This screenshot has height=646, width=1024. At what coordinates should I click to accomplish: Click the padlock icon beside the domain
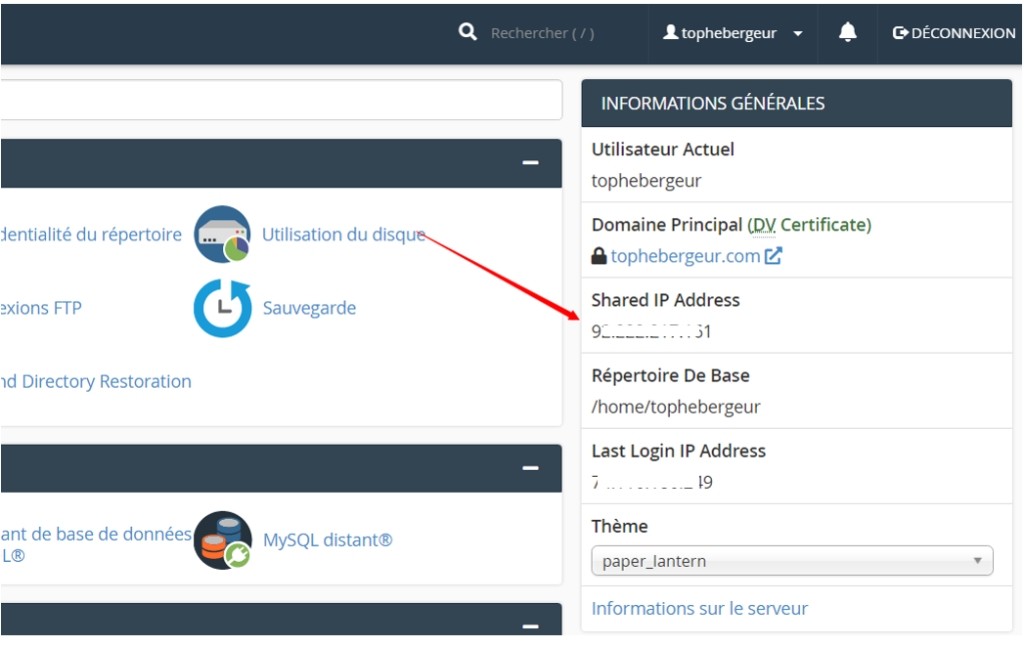click(x=598, y=255)
